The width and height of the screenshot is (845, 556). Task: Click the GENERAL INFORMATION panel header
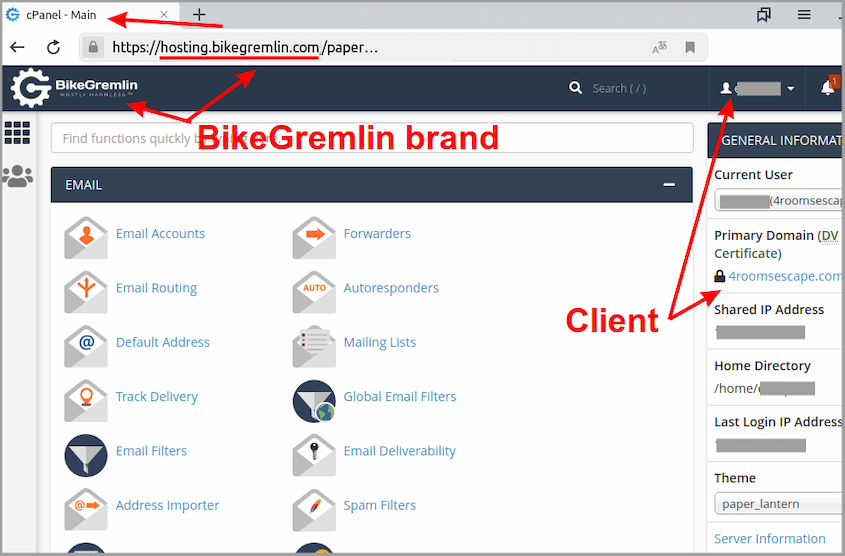coord(775,141)
